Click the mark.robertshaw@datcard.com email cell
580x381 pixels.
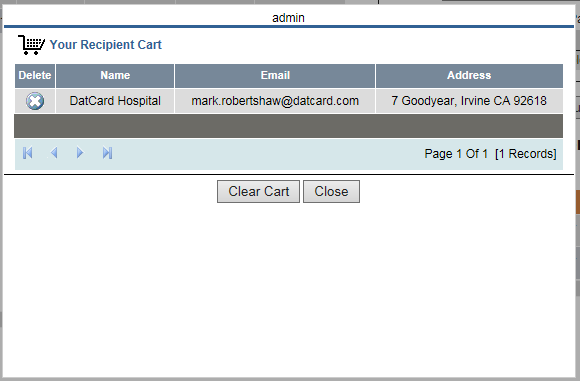275,101
